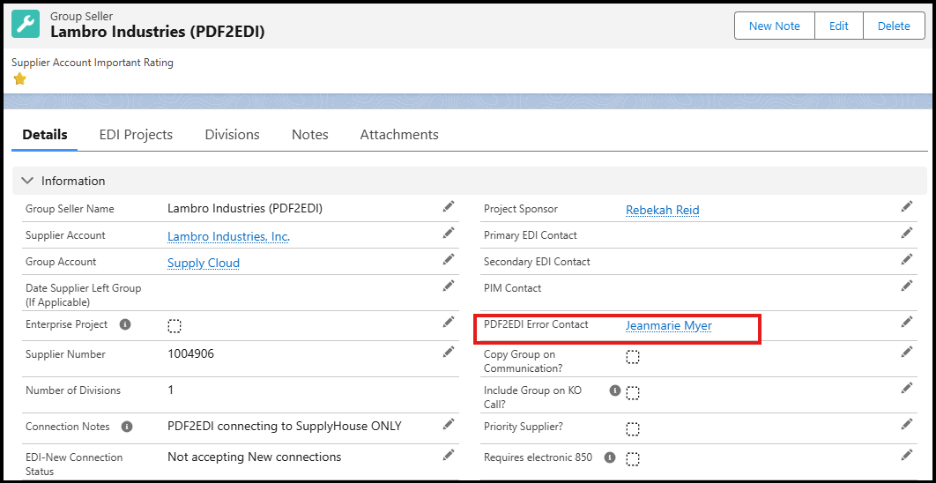Edit Priority Supplier via pencil icon
The height and width of the screenshot is (483, 936).
tap(907, 424)
